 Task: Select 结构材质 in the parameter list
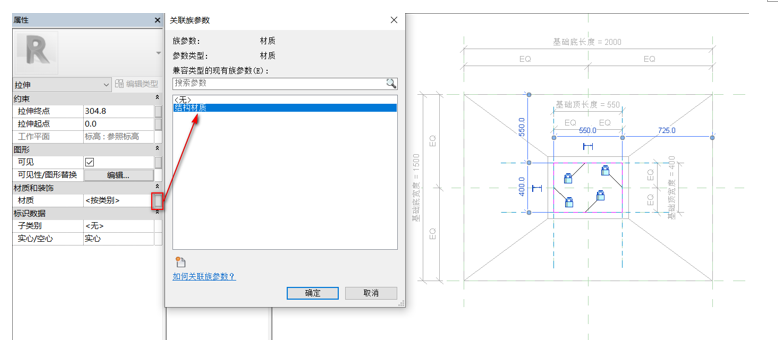(285, 108)
